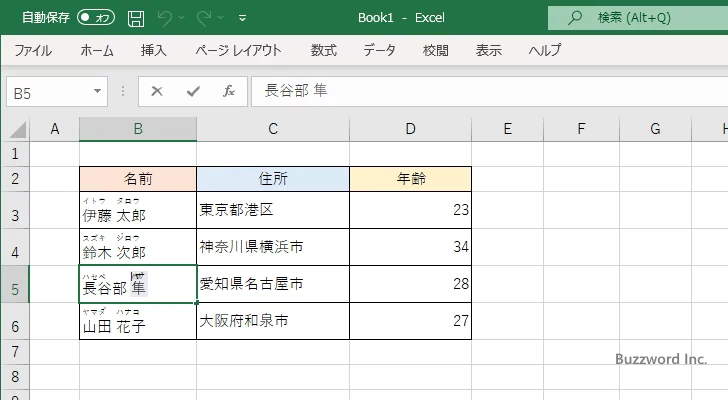Select column D header
This screenshot has width=728, height=400.
[410, 129]
